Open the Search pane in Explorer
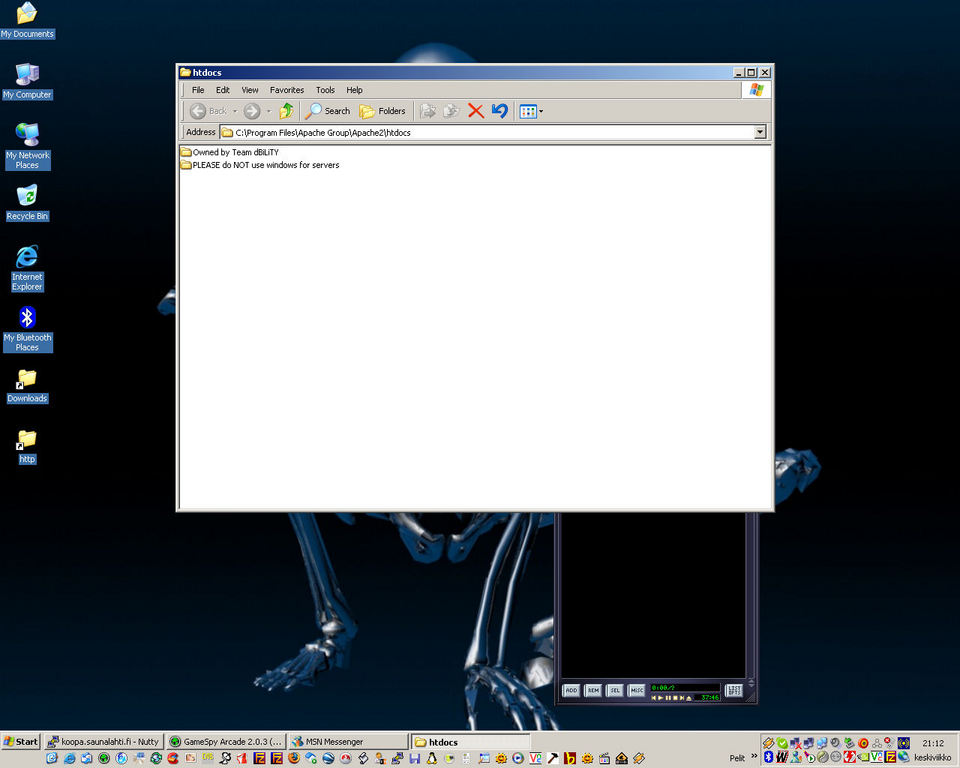 328,111
